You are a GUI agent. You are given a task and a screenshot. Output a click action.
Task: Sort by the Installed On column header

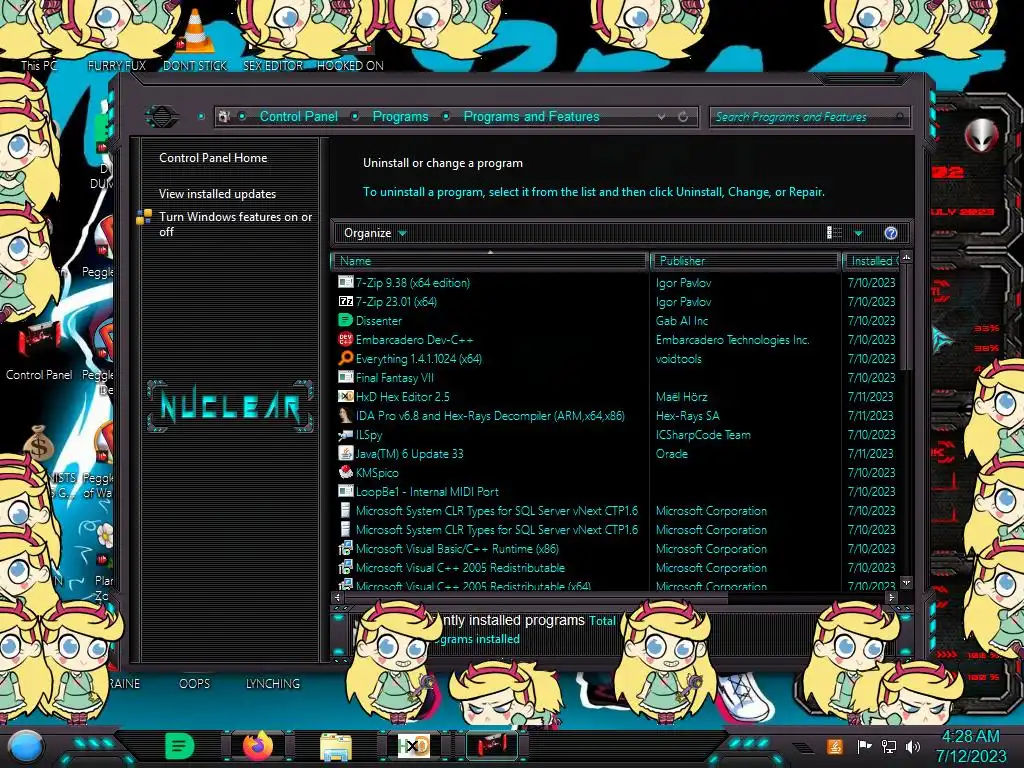pos(872,261)
